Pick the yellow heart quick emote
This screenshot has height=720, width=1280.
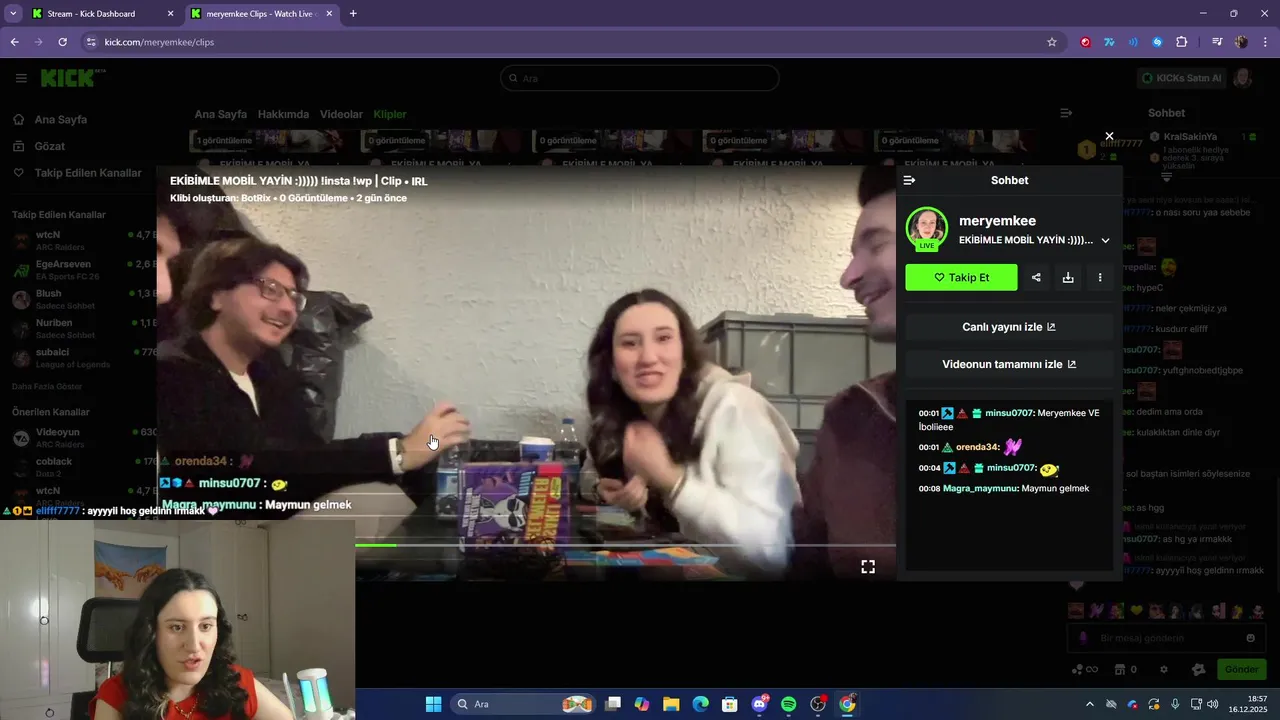pos(1136,610)
